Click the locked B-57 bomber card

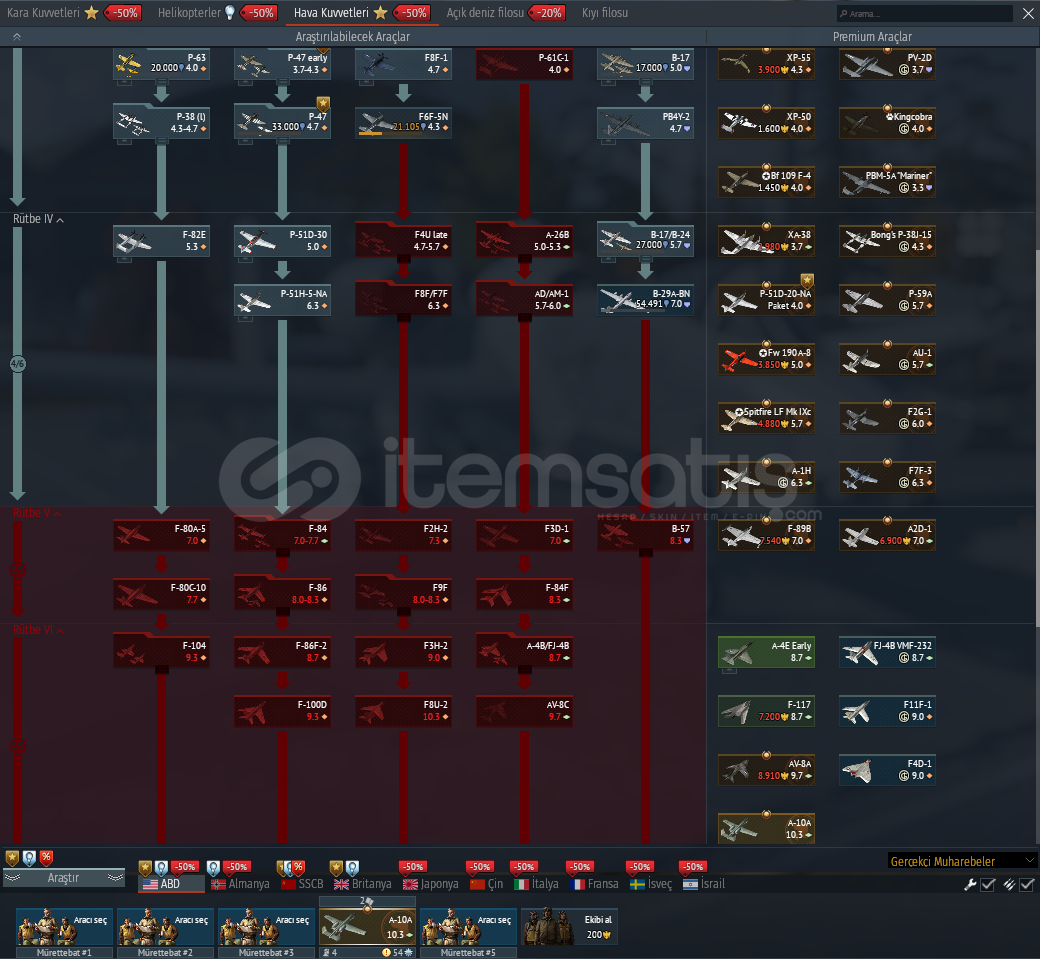coord(645,535)
